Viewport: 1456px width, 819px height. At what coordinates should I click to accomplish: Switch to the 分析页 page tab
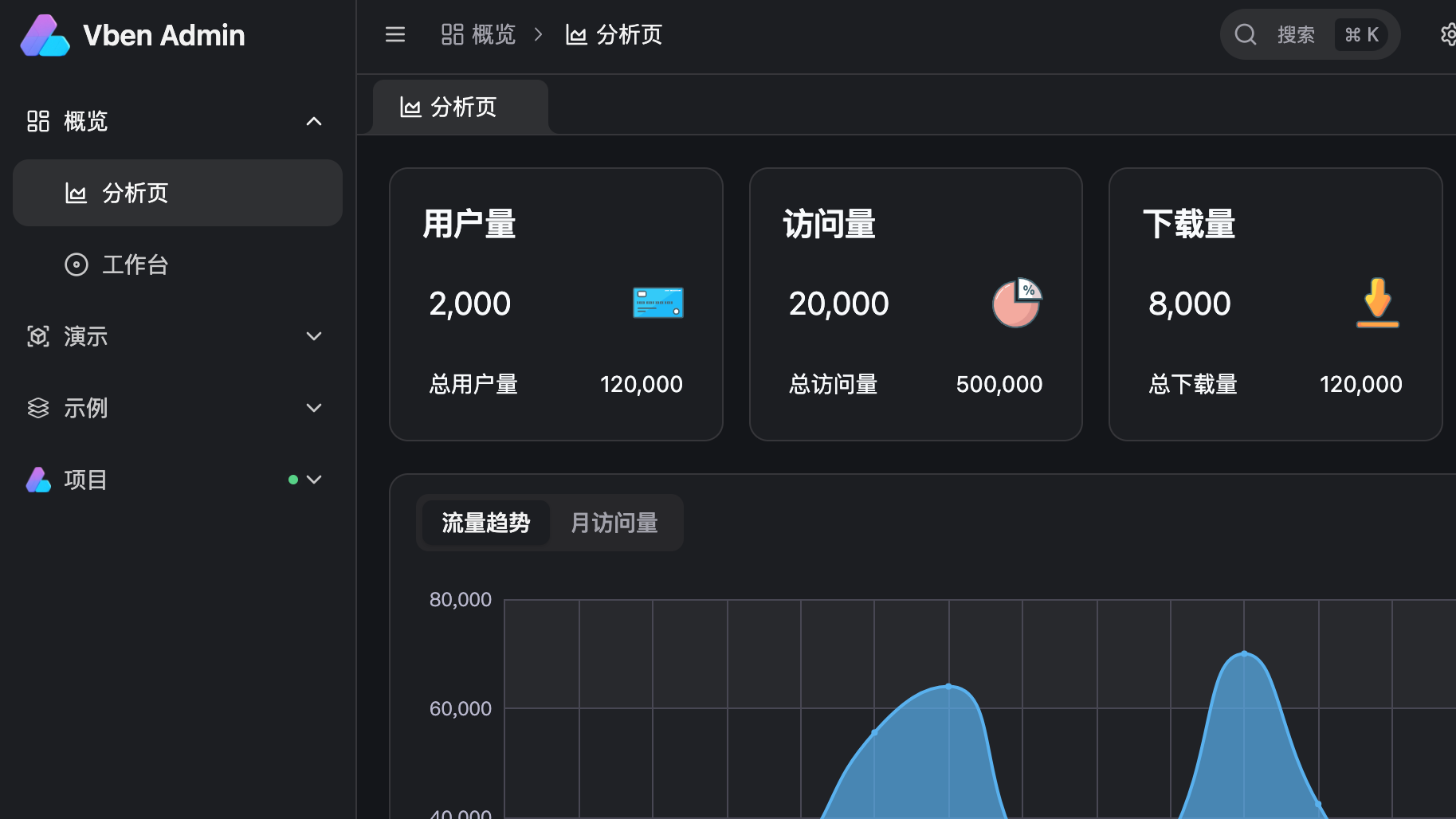[461, 107]
